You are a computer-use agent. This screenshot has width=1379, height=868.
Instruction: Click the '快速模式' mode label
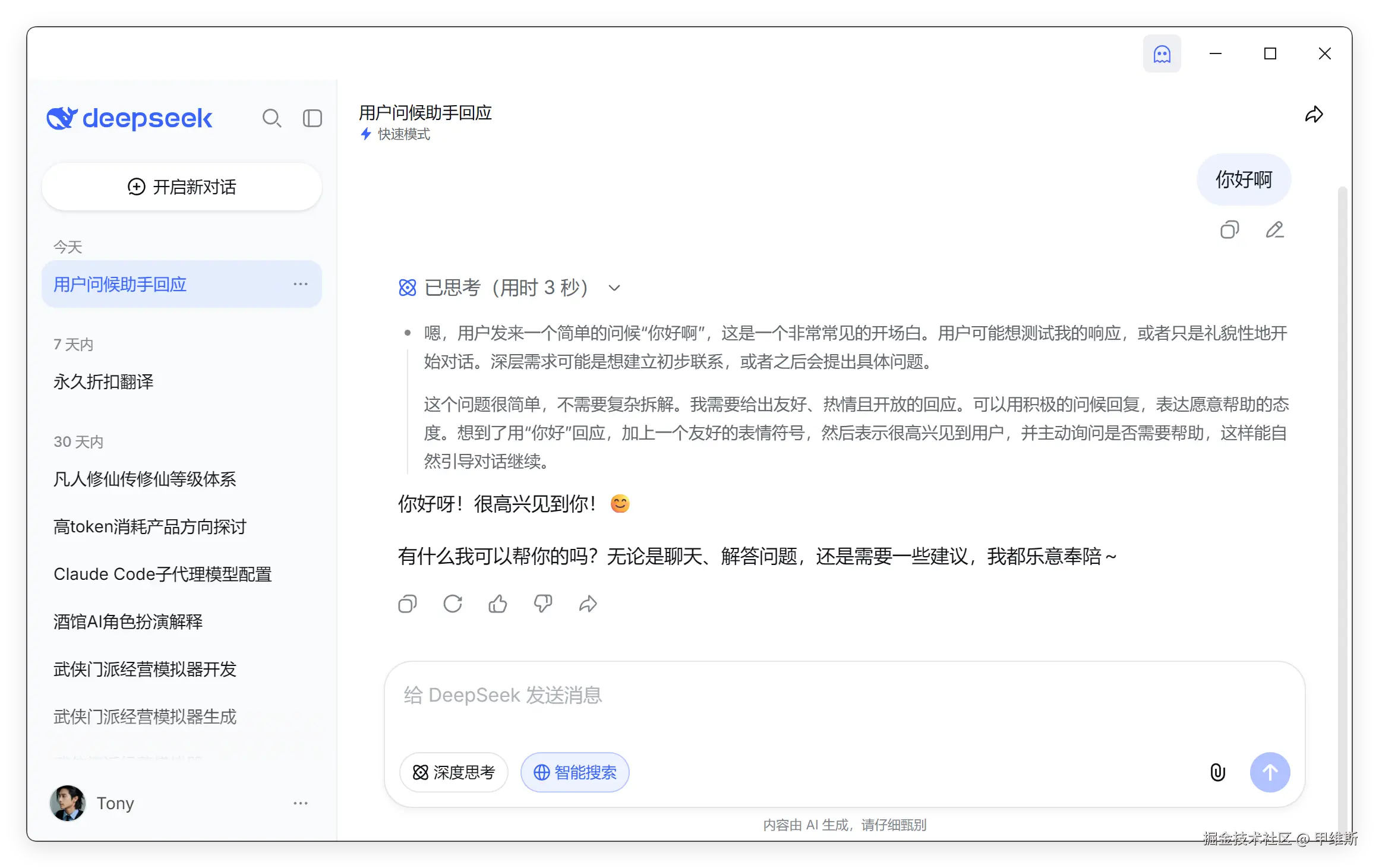point(396,134)
